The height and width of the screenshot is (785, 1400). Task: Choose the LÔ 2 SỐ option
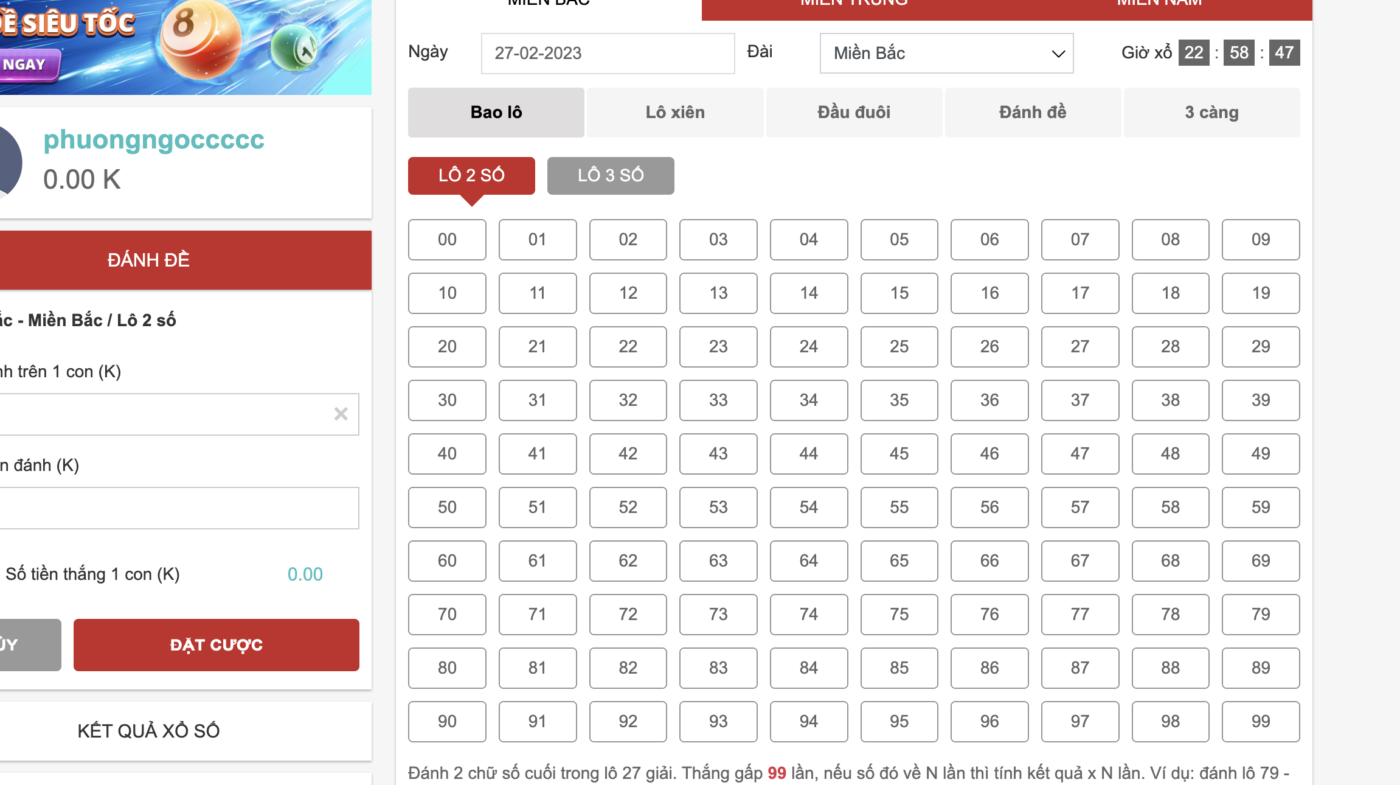(x=471, y=176)
